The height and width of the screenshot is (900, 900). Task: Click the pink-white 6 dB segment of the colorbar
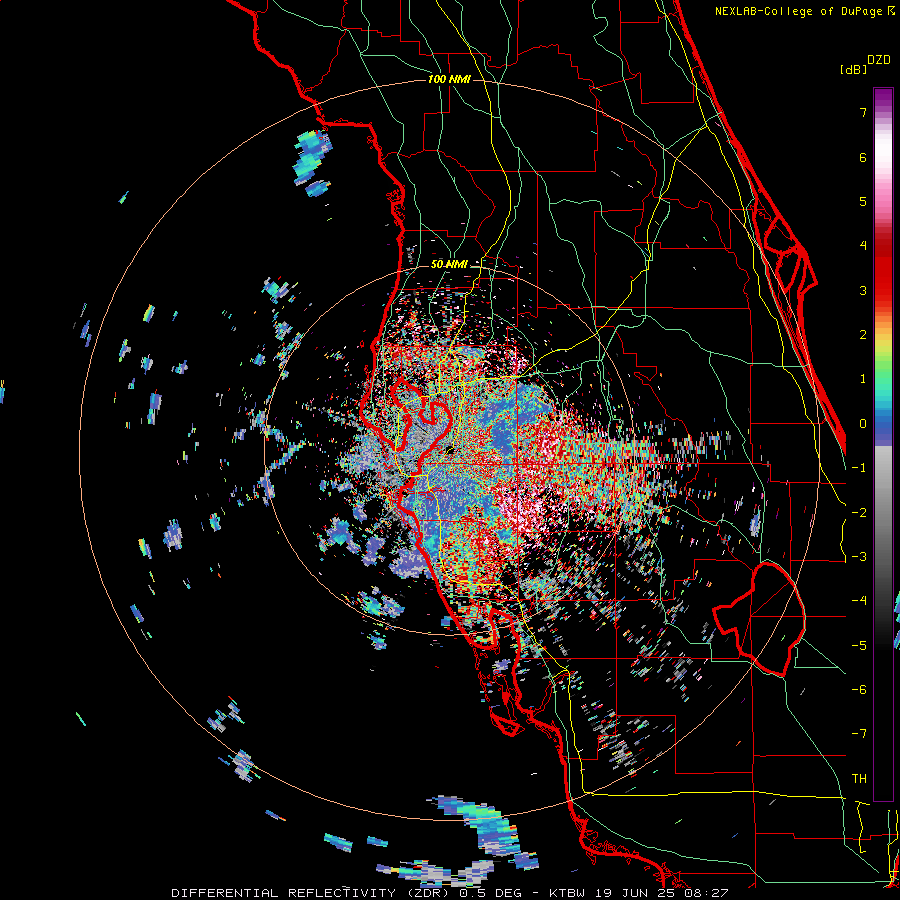click(883, 157)
